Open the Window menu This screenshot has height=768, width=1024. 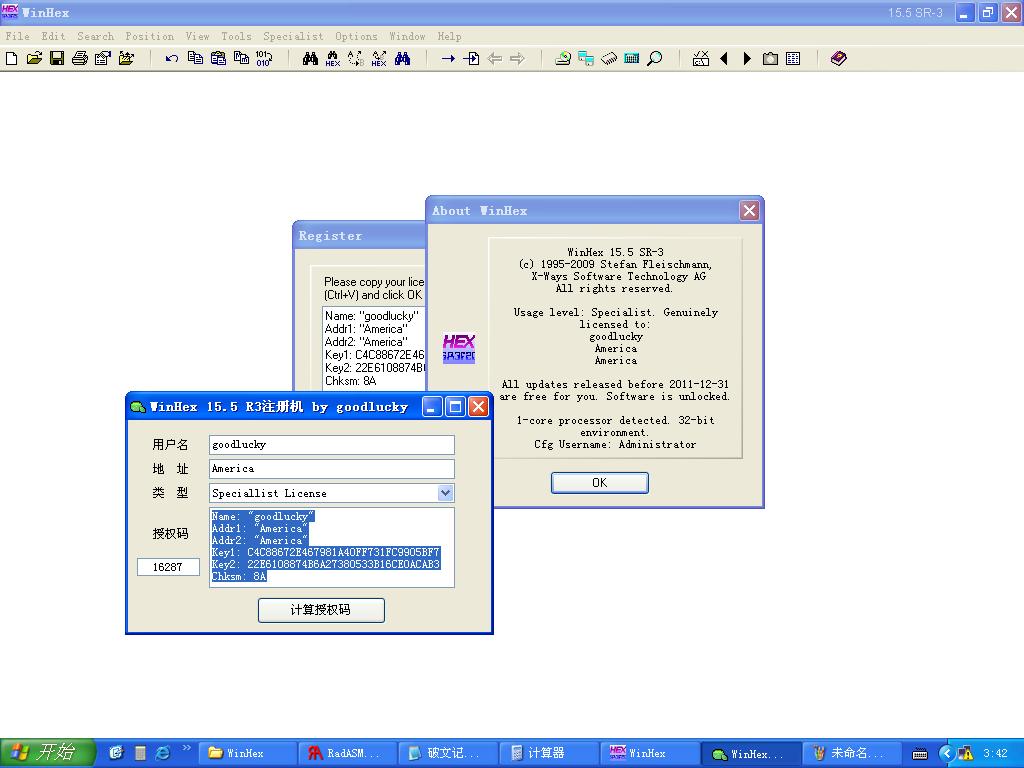point(408,37)
